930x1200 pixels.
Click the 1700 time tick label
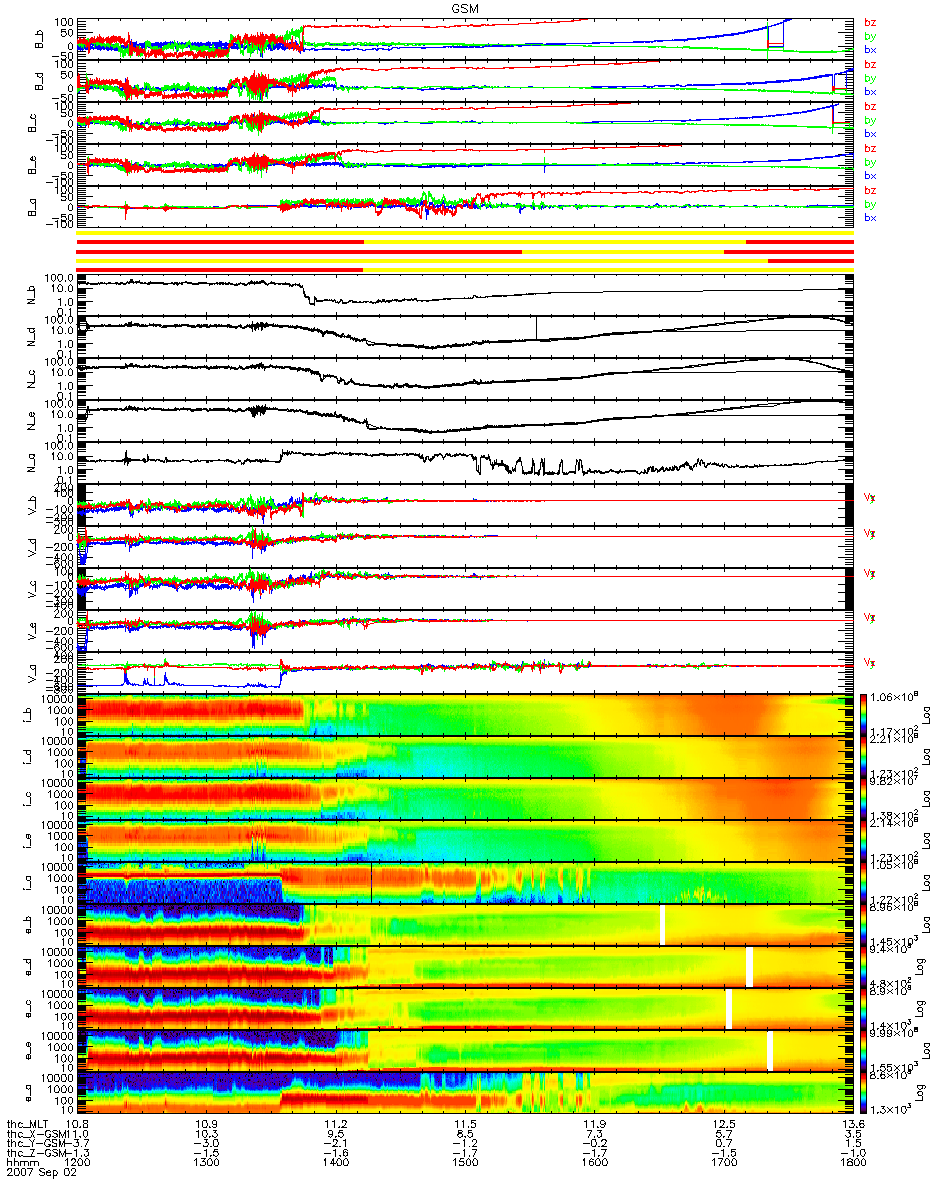pos(723,1164)
